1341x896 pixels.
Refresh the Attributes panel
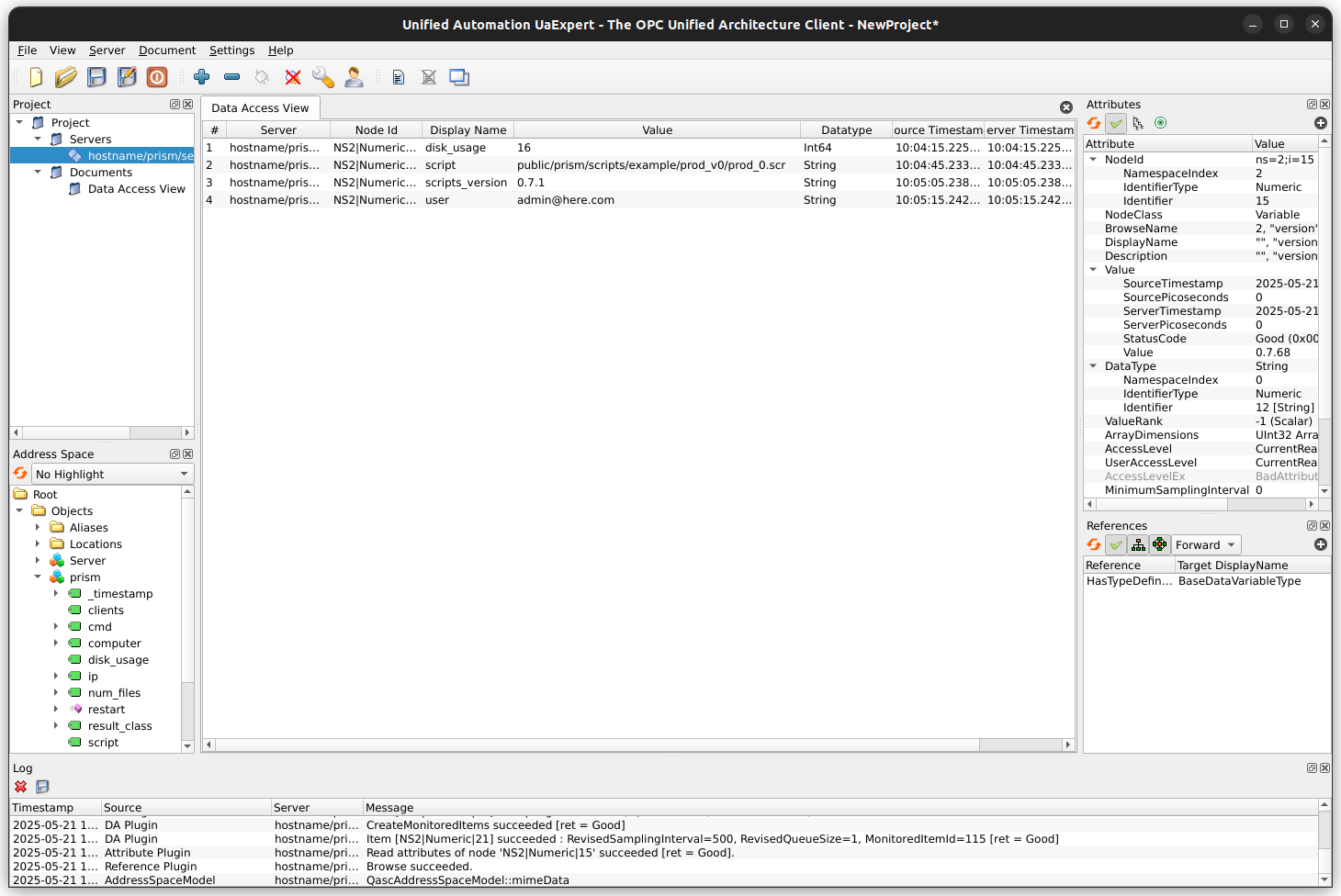coord(1094,123)
